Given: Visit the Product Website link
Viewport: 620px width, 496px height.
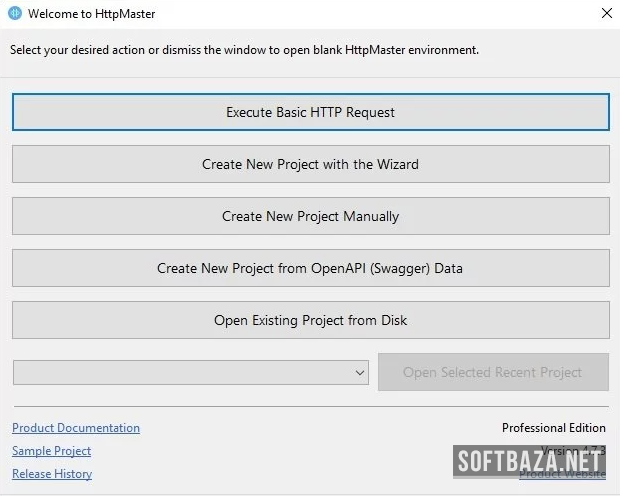Looking at the screenshot, I should 562,475.
